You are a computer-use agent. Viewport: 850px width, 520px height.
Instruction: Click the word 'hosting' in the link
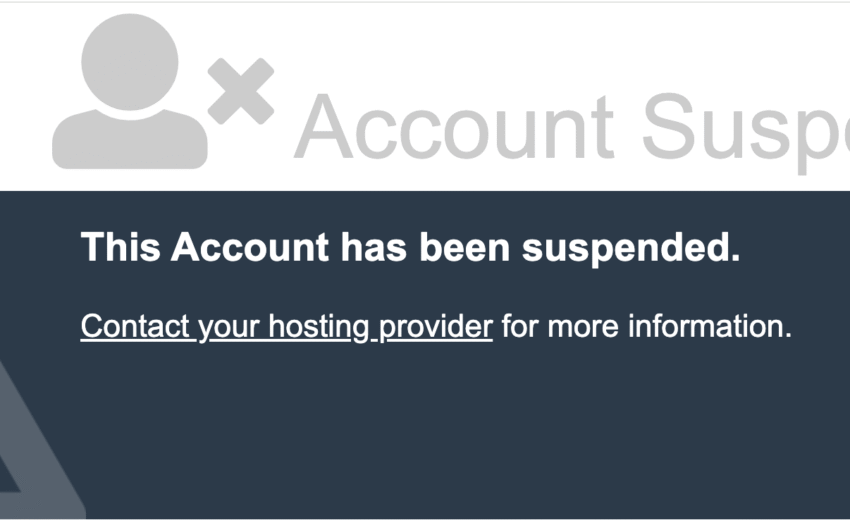[319, 327]
